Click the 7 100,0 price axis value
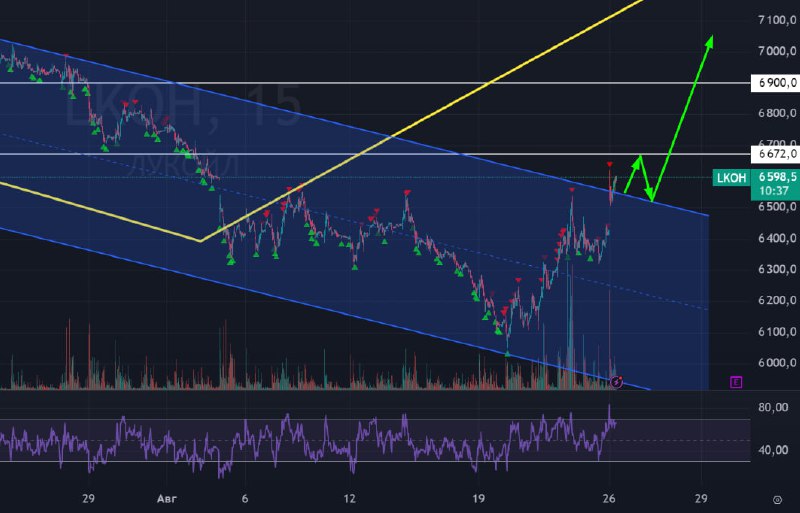The height and width of the screenshot is (513, 800). [777, 20]
